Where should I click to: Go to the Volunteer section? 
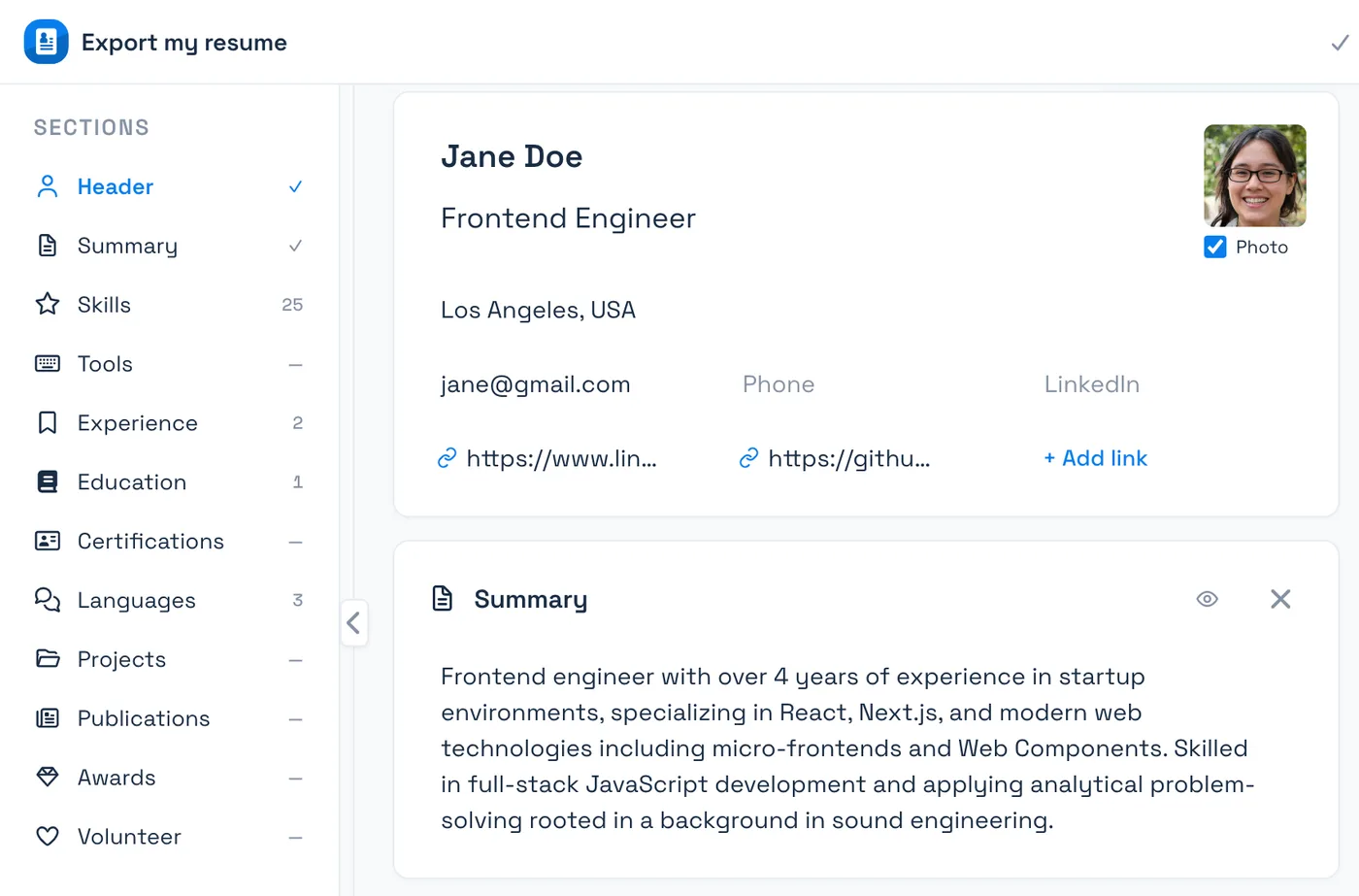pyautogui.click(x=170, y=837)
